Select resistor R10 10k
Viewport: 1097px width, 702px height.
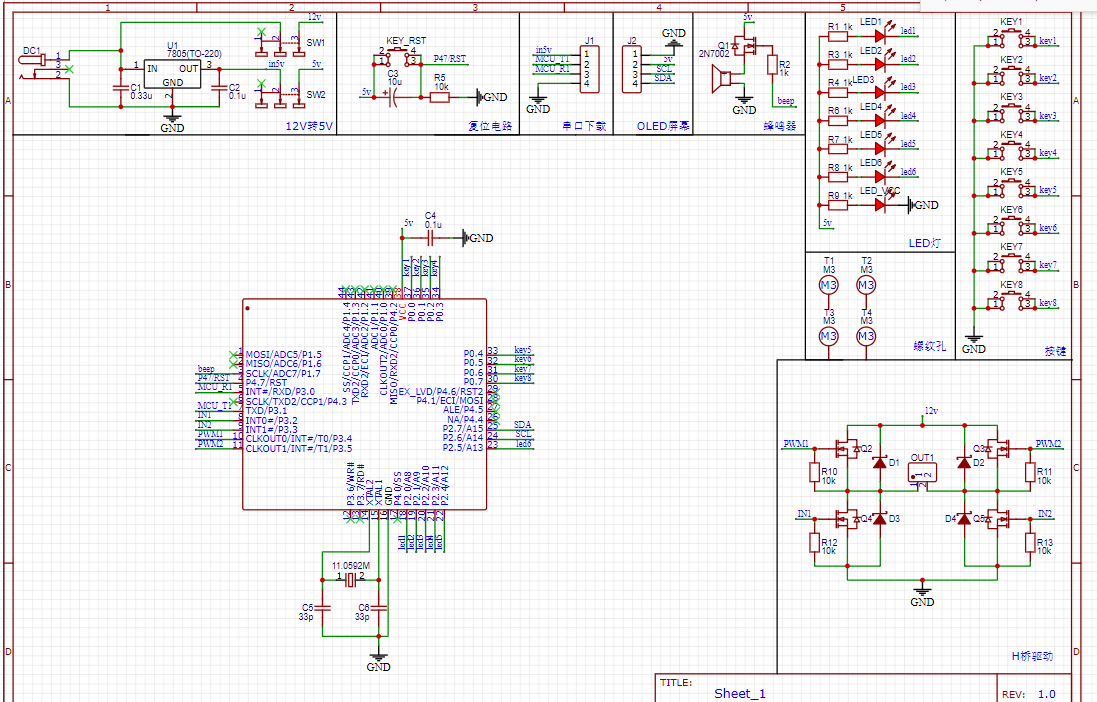coord(814,472)
